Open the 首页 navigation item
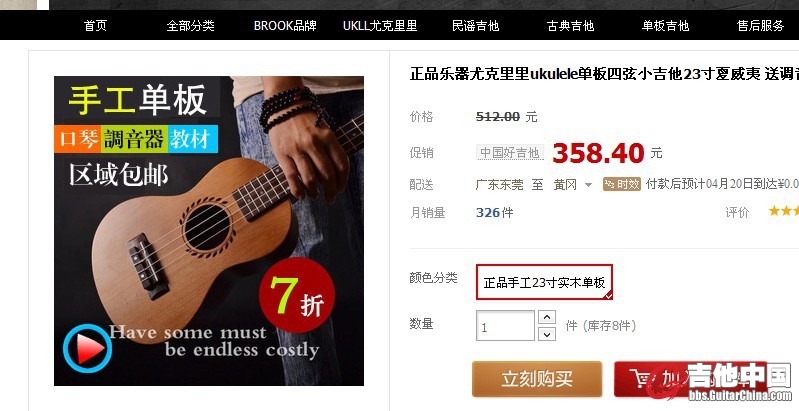The height and width of the screenshot is (411, 799). [x=95, y=25]
